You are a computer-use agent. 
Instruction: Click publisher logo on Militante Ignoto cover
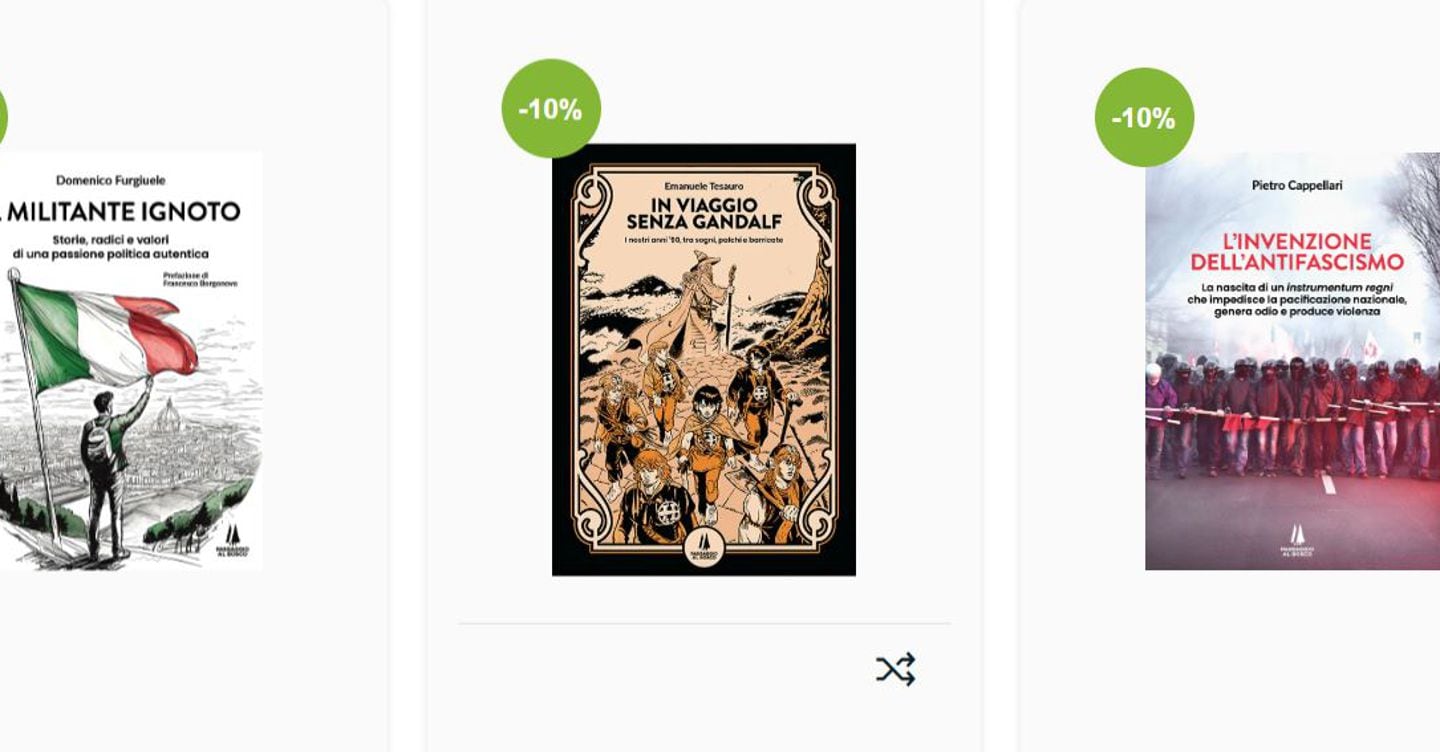232,540
